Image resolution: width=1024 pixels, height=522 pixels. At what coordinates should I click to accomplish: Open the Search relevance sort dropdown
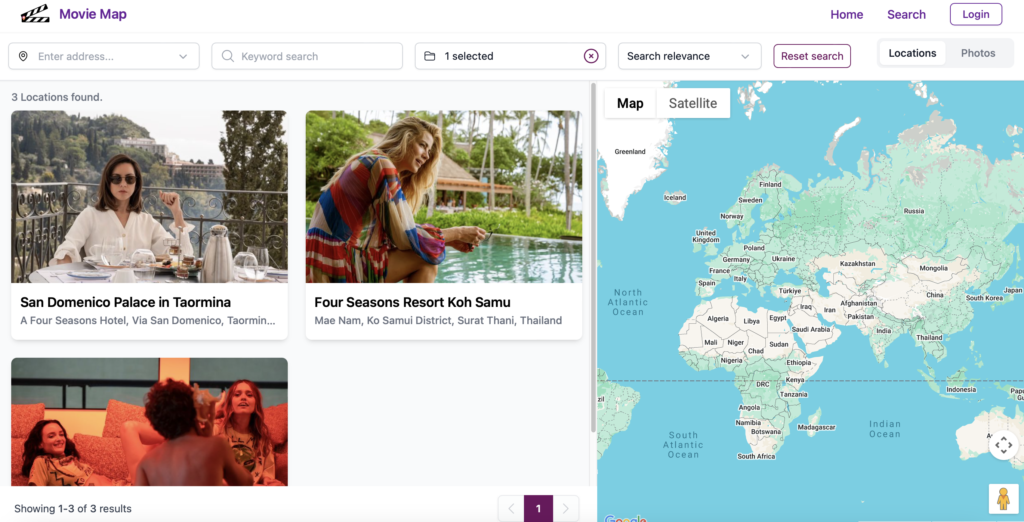689,56
